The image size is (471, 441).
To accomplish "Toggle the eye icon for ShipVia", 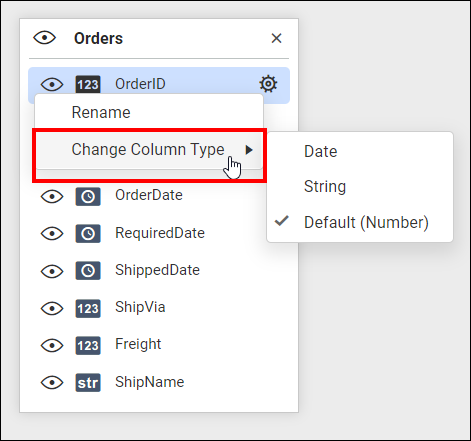I will (x=52, y=308).
